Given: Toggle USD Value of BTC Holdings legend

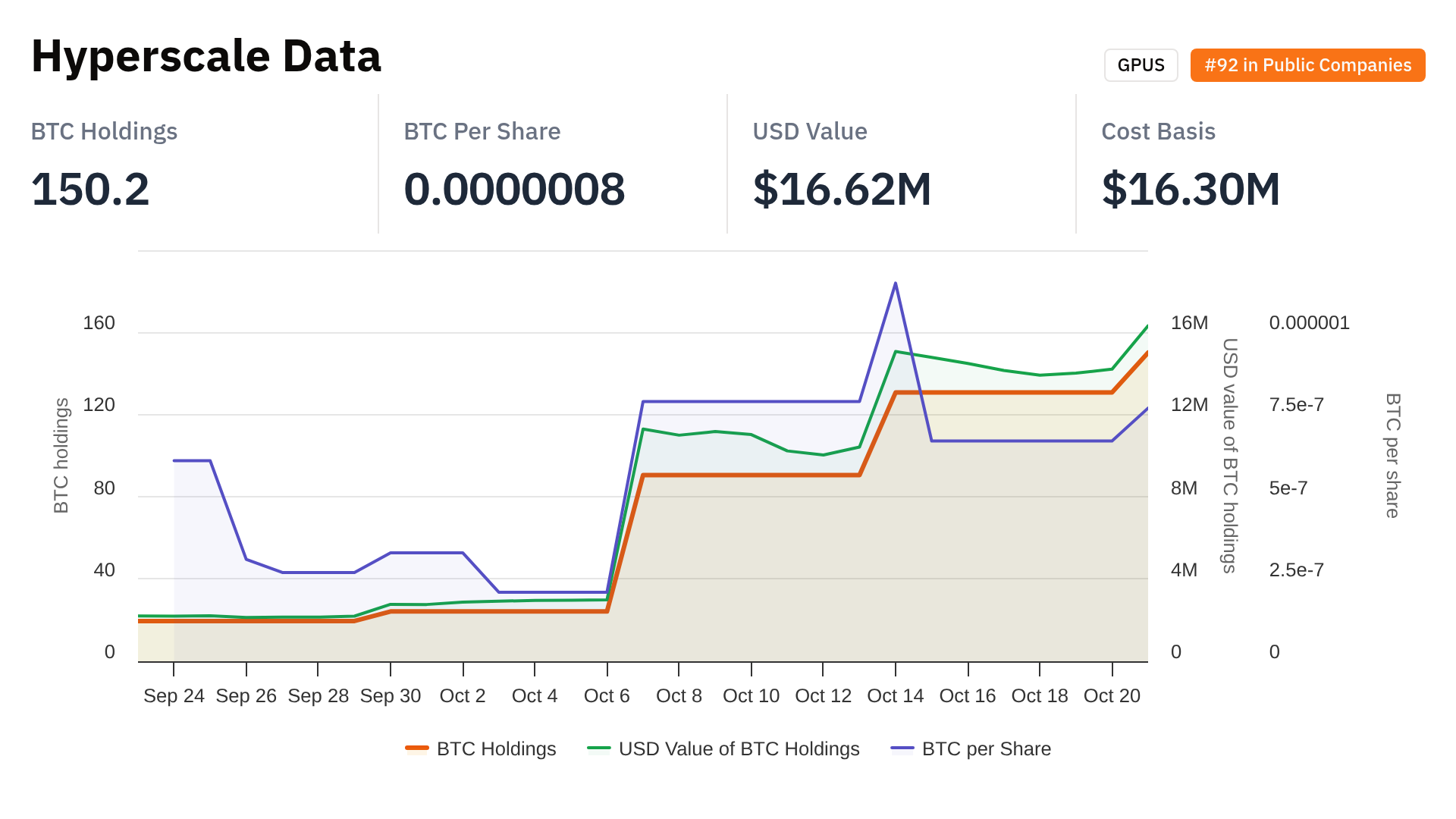Looking at the screenshot, I should point(739,748).
